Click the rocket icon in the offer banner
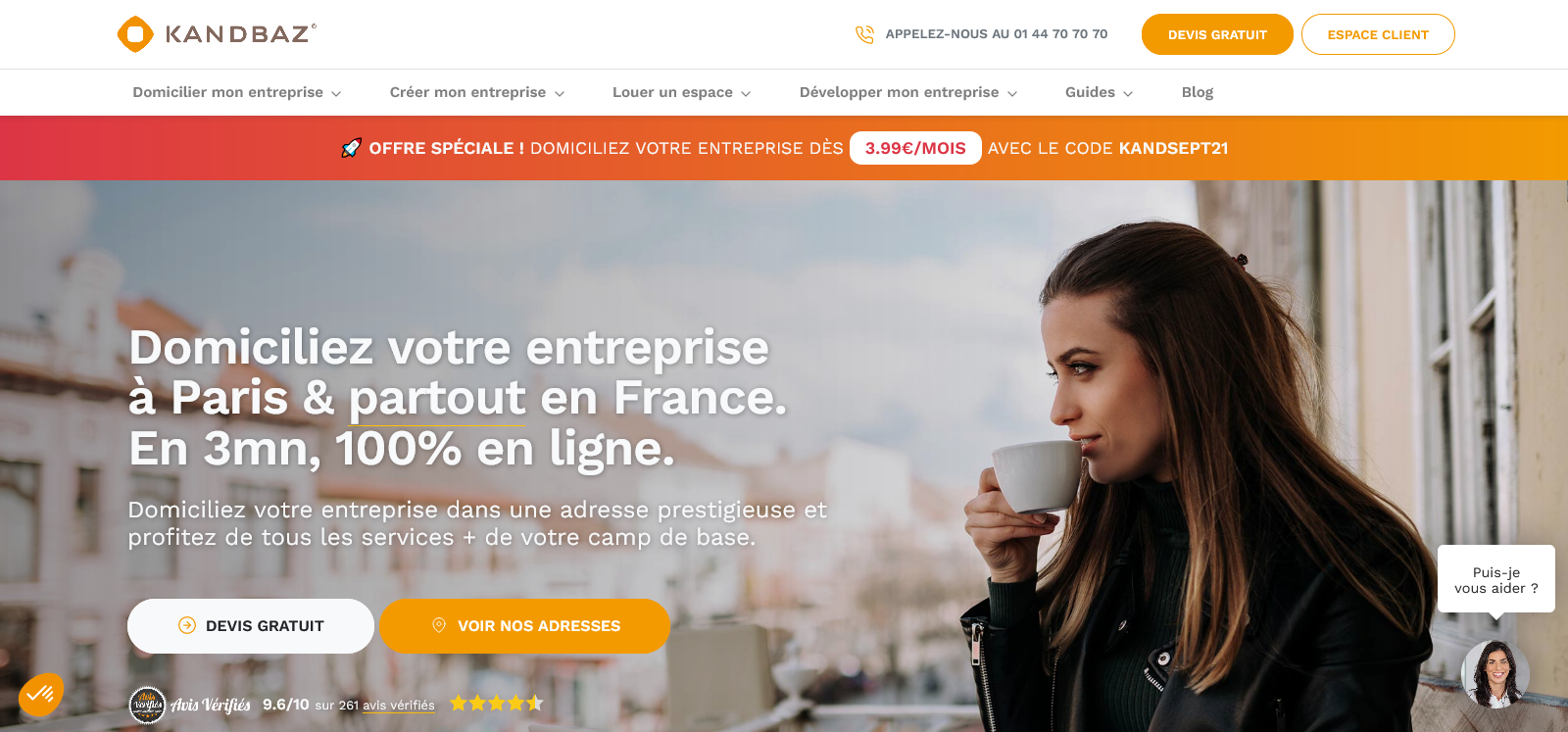Image resolution: width=1568 pixels, height=732 pixels. (x=351, y=148)
